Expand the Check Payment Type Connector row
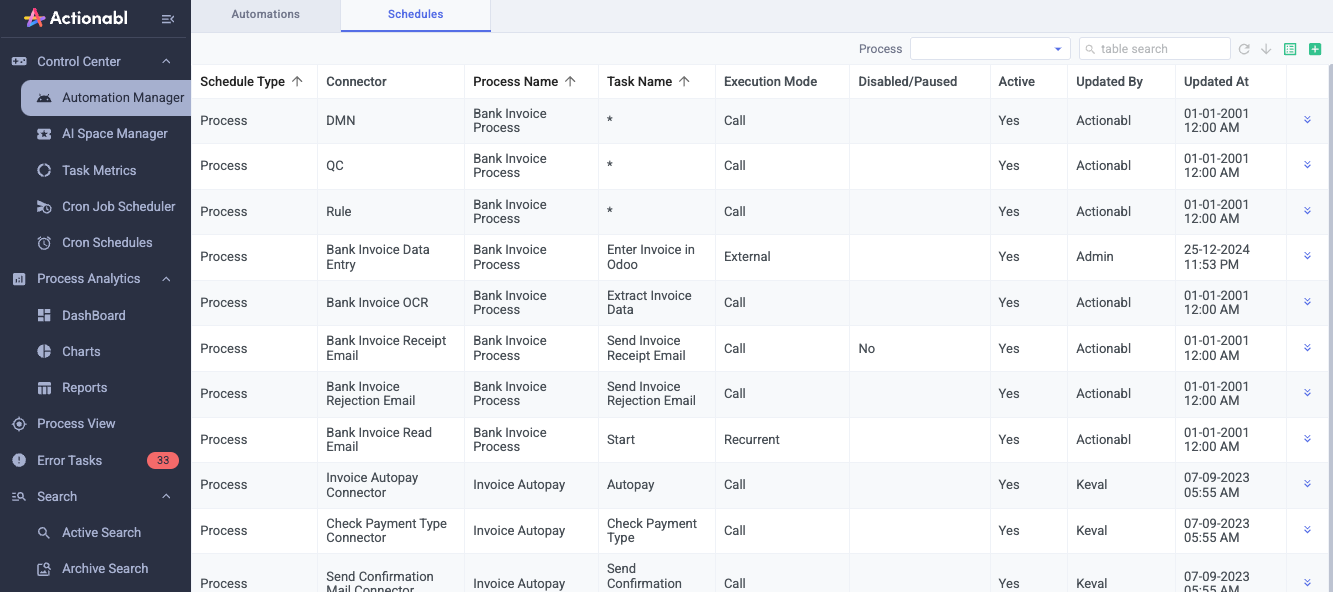 coord(1307,530)
